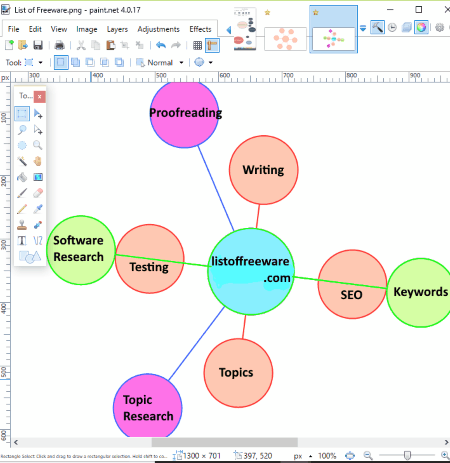
Task: Select the Ellipse Select tool
Action: 22,145
